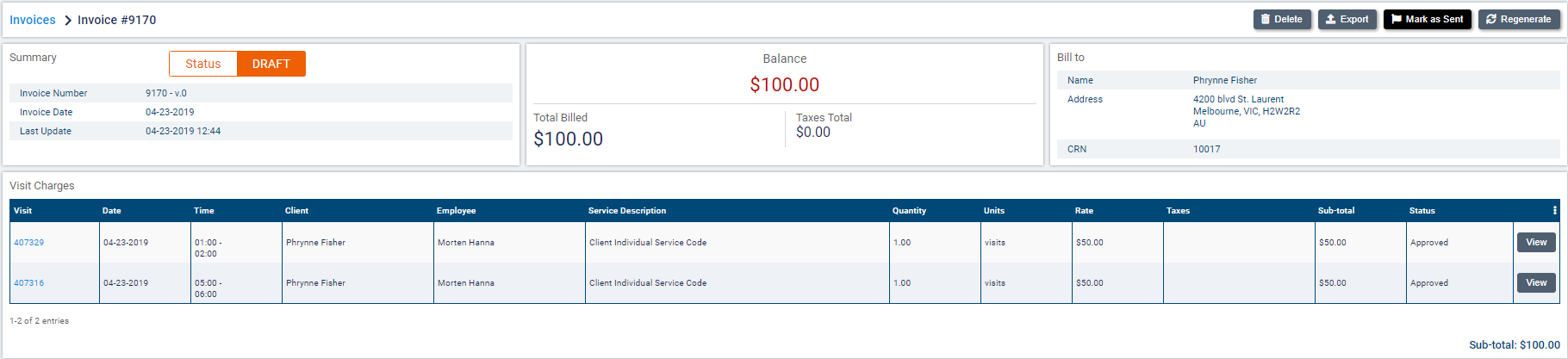Mark invoice as sent via flag button
1568x359 pixels.
[x=1427, y=19]
